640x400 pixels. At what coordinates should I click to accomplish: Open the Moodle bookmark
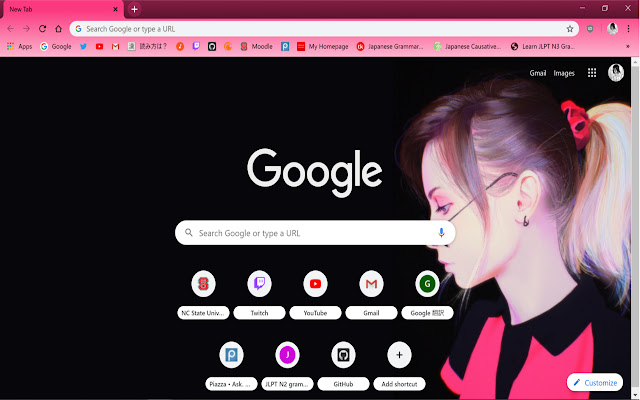click(x=256, y=47)
